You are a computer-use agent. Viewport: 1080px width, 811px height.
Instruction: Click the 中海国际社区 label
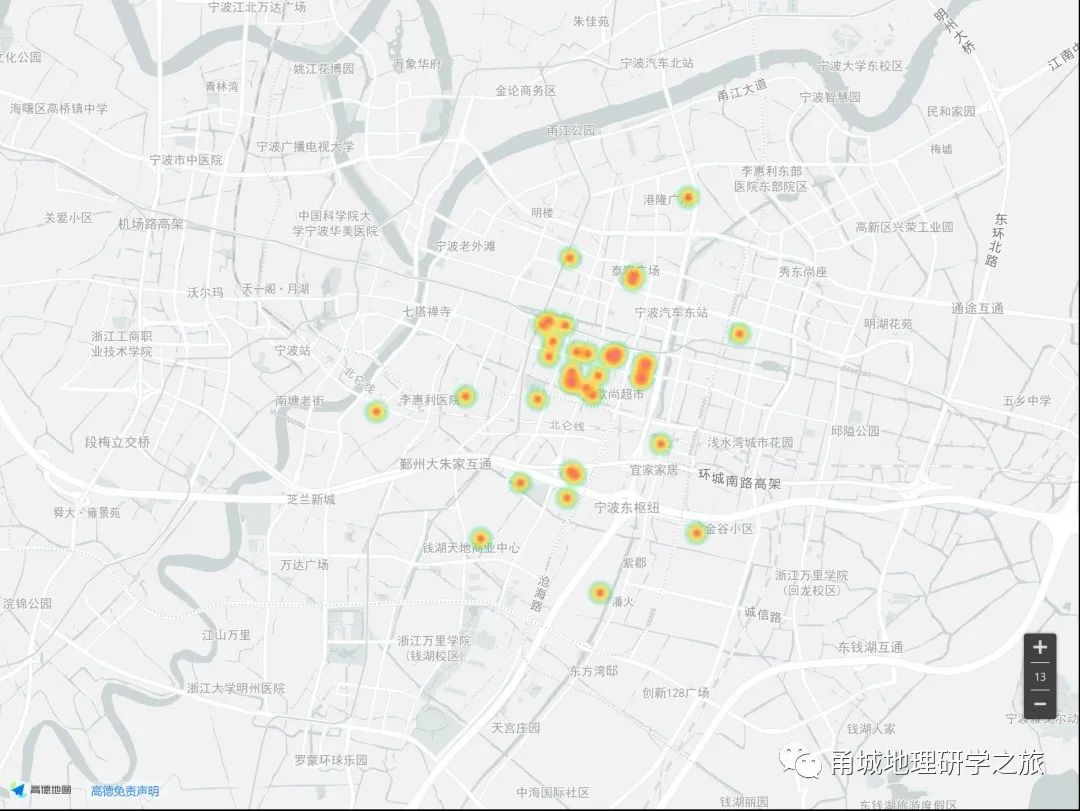tap(553, 792)
